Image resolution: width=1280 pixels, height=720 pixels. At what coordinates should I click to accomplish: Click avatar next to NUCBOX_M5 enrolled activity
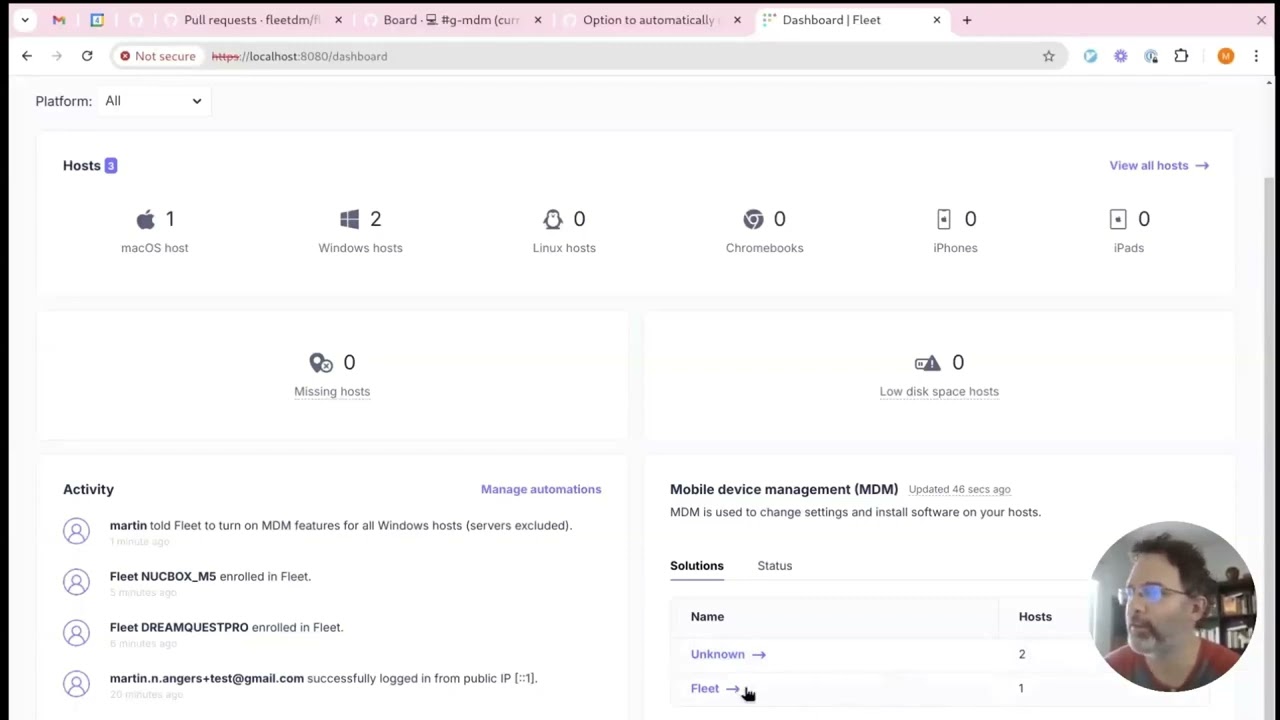[x=76, y=582]
